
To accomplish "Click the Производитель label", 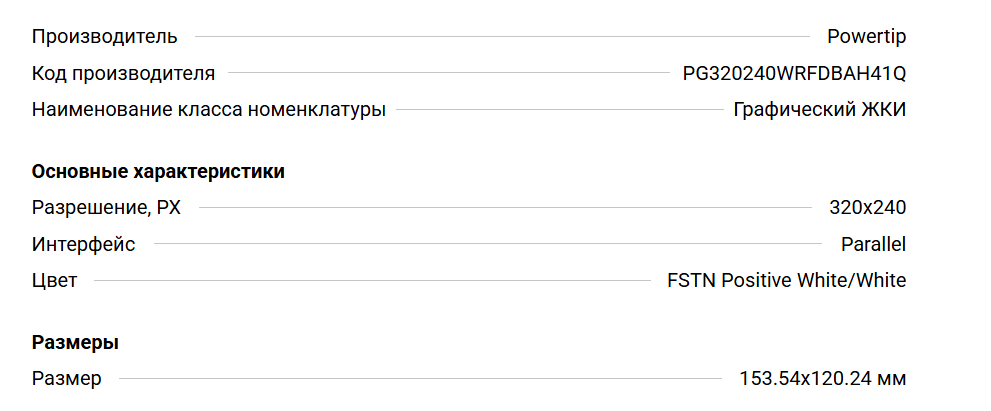I will pos(105,37).
